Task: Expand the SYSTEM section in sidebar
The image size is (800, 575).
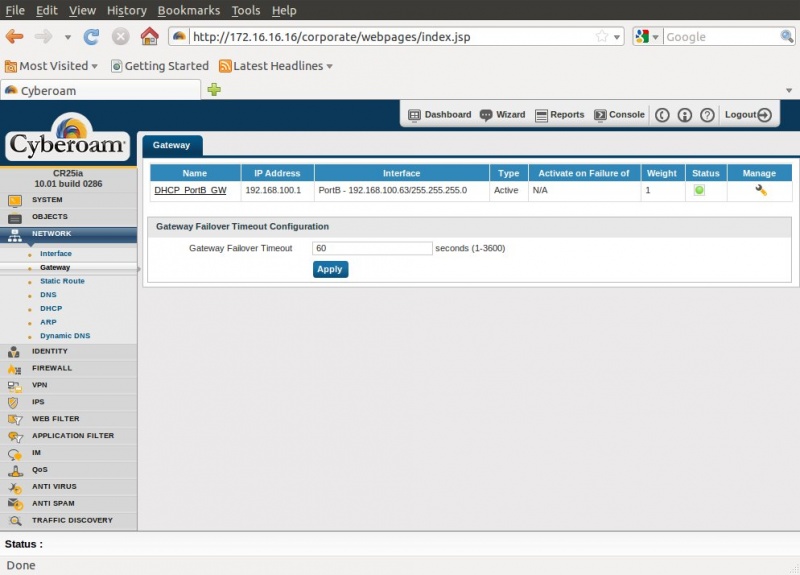Action: click(46, 199)
